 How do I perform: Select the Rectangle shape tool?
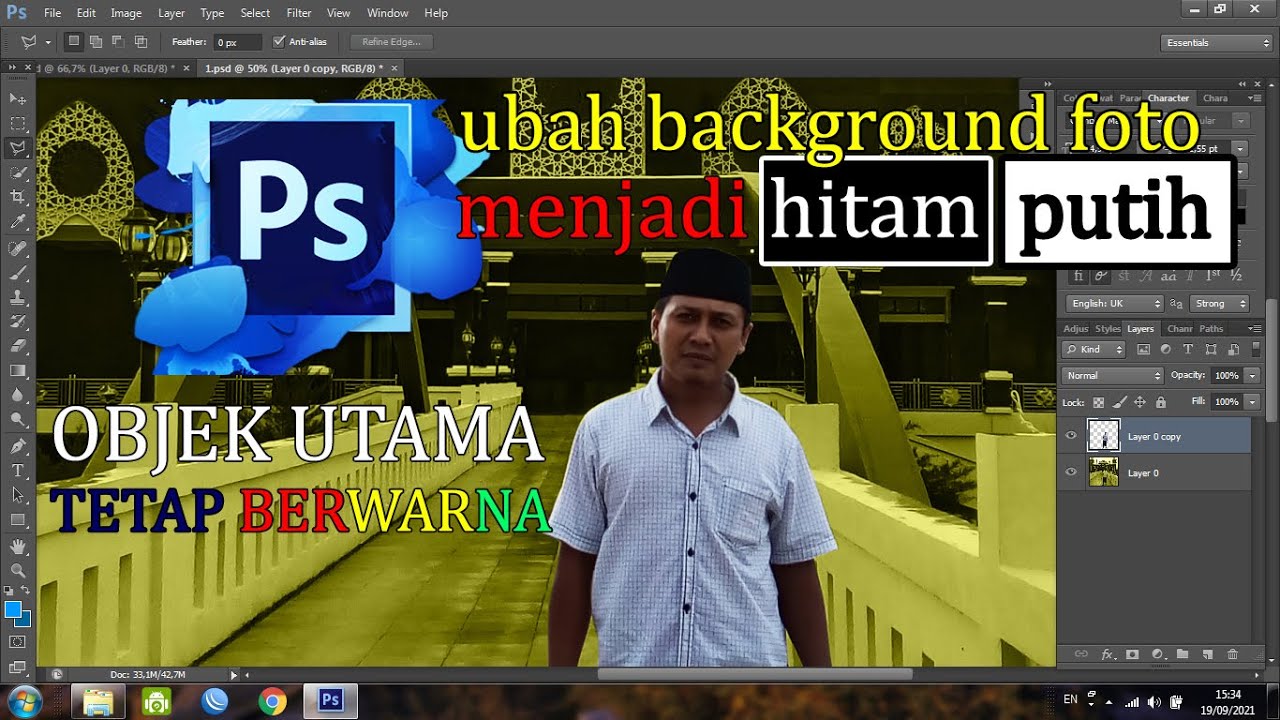[18, 520]
